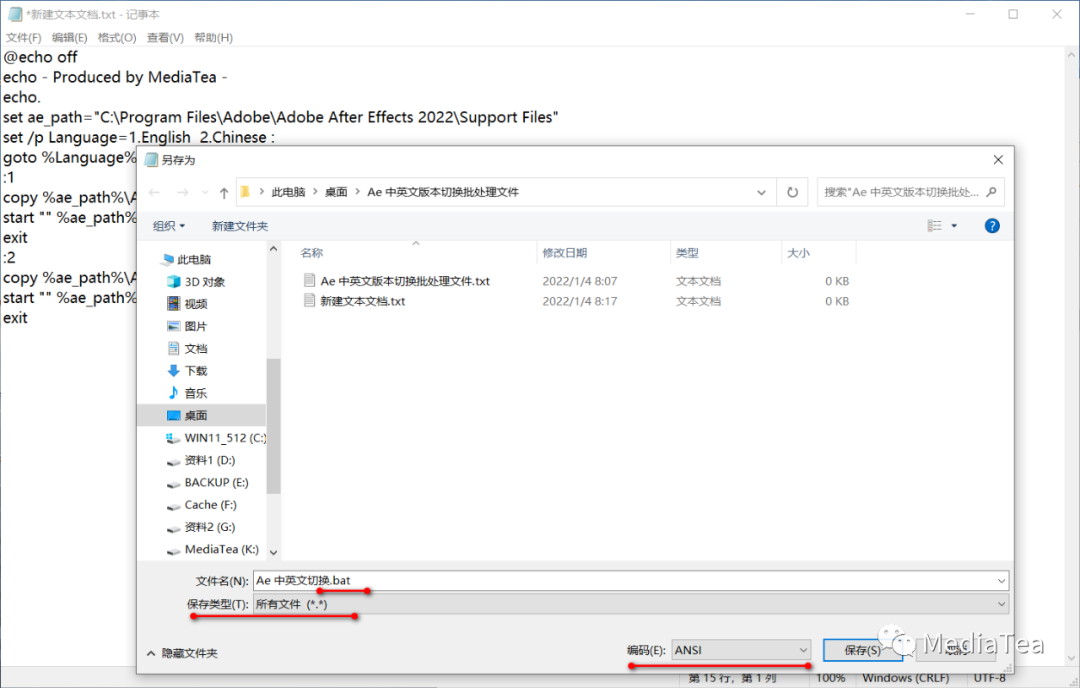Open Notepad 文件(F) menu
Image resolution: width=1080 pixels, height=688 pixels.
pyautogui.click(x=23, y=37)
